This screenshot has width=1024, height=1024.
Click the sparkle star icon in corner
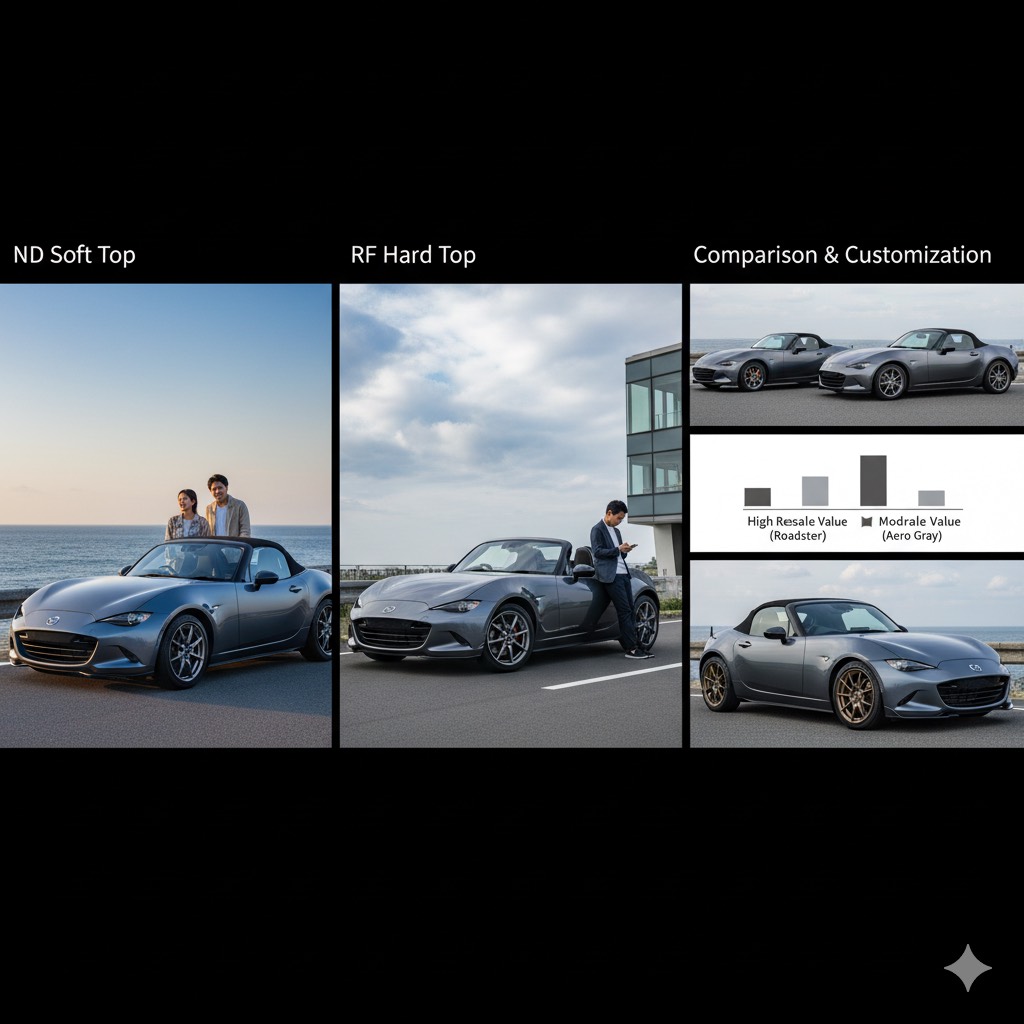point(967,968)
